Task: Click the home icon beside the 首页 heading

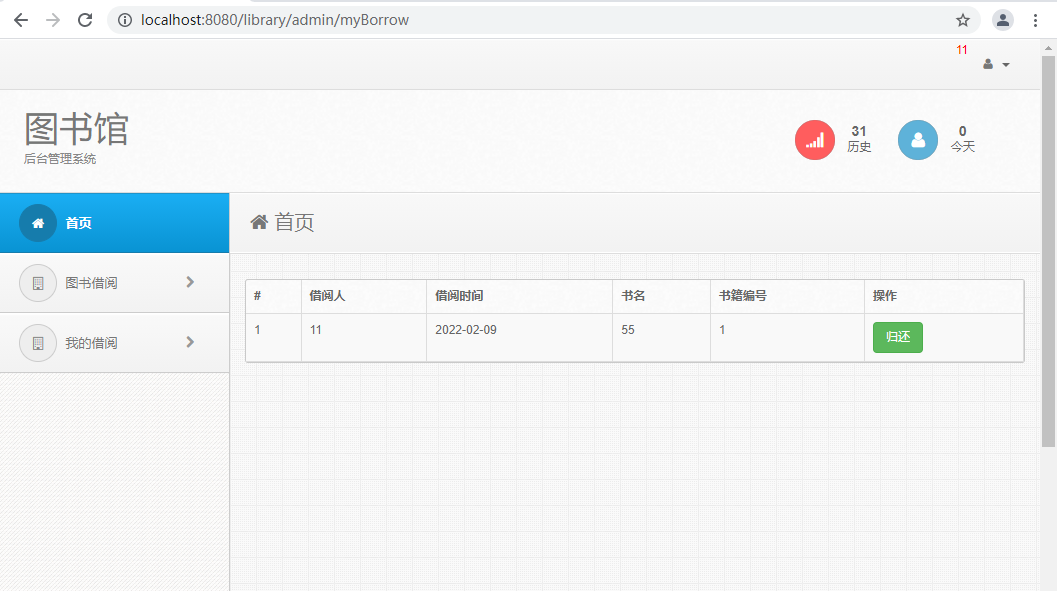Action: click(259, 222)
